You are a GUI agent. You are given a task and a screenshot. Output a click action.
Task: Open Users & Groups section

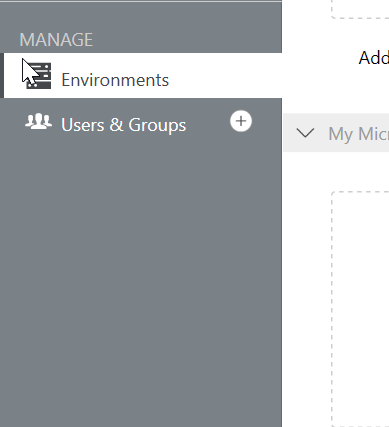pyautogui.click(x=123, y=125)
